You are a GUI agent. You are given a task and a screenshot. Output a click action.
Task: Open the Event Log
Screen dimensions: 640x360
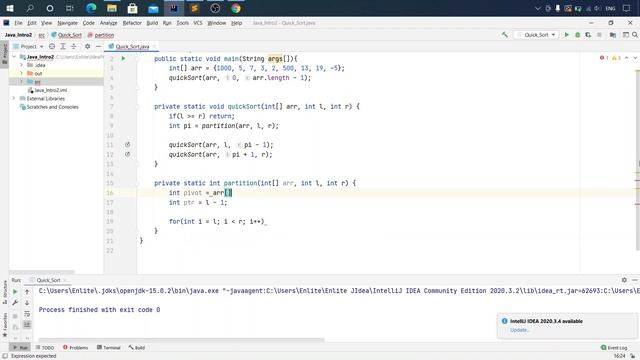614,348
